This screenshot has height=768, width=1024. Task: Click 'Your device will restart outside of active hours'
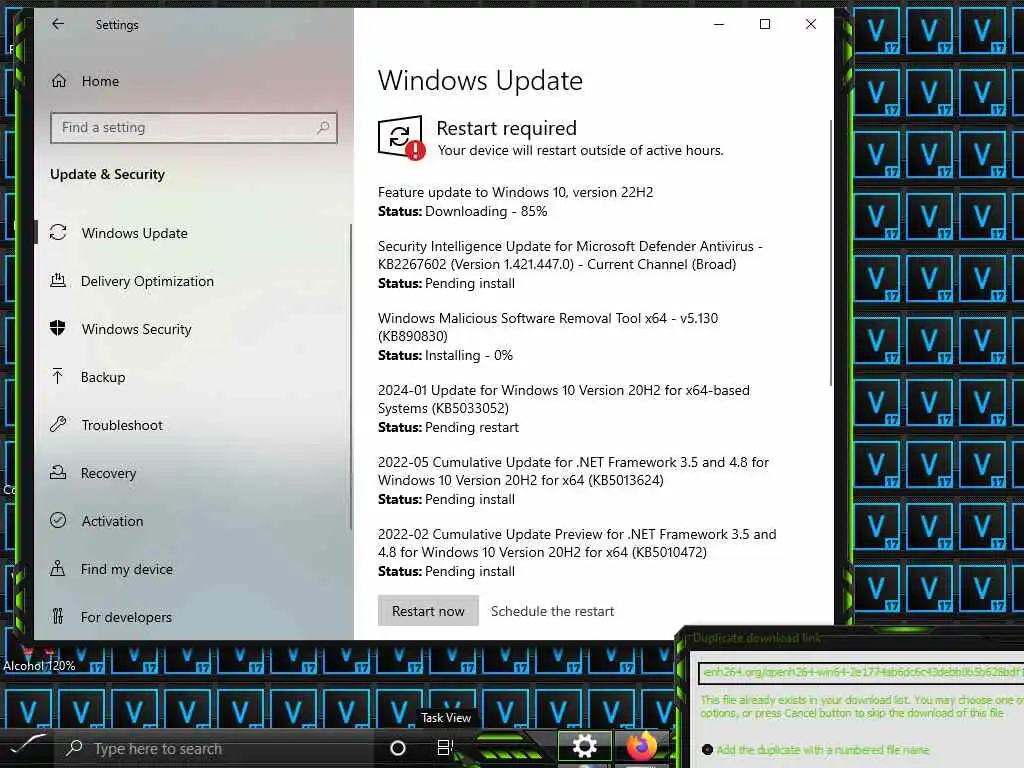coord(581,150)
